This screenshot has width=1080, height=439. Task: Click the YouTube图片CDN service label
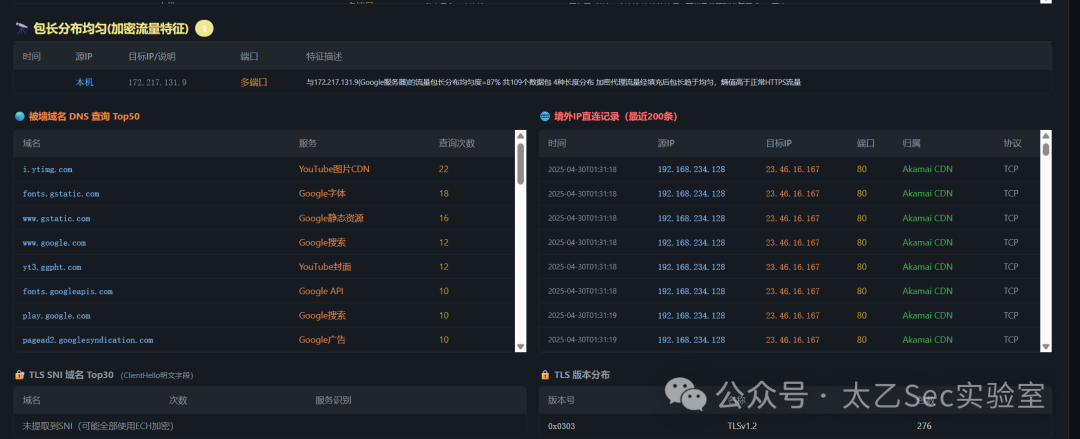334,169
